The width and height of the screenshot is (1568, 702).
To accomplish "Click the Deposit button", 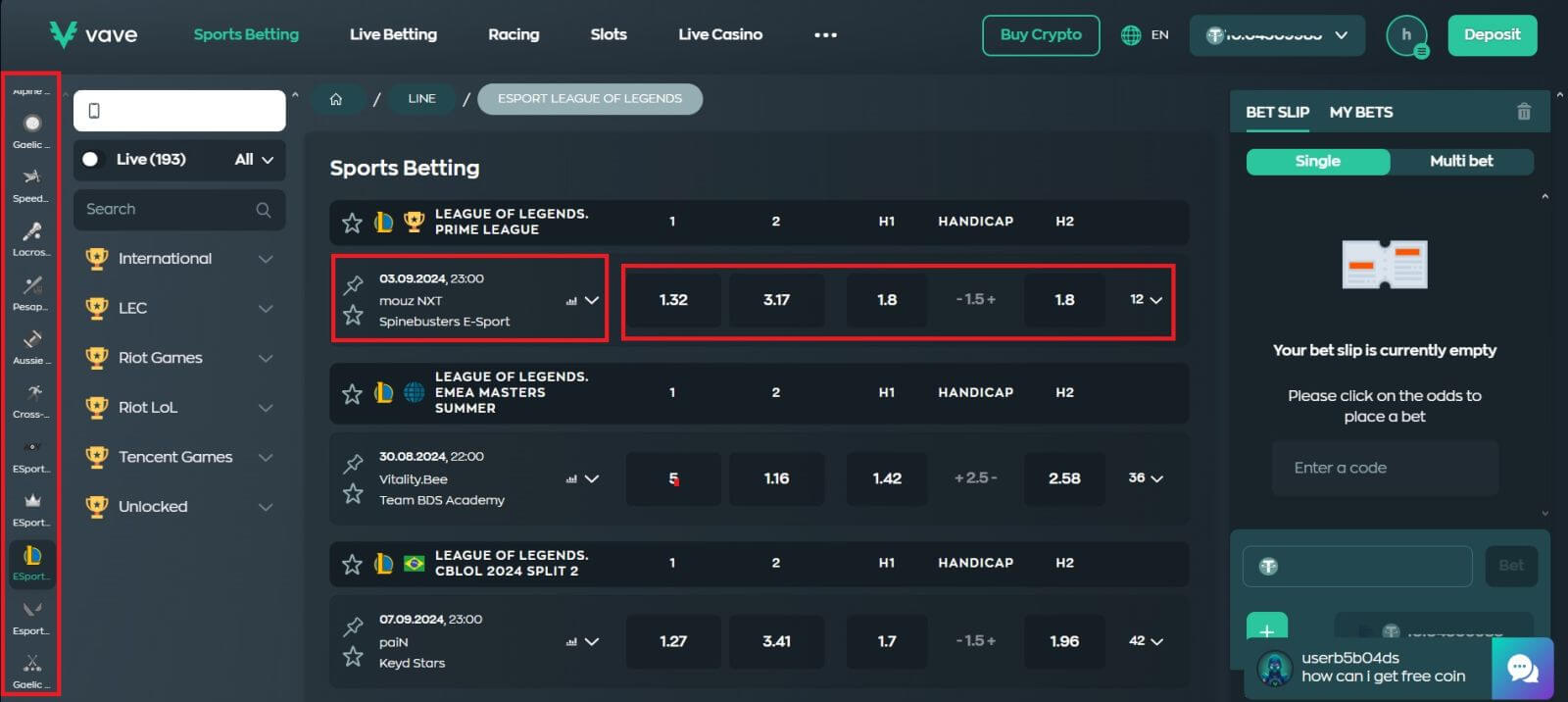I will (x=1493, y=35).
